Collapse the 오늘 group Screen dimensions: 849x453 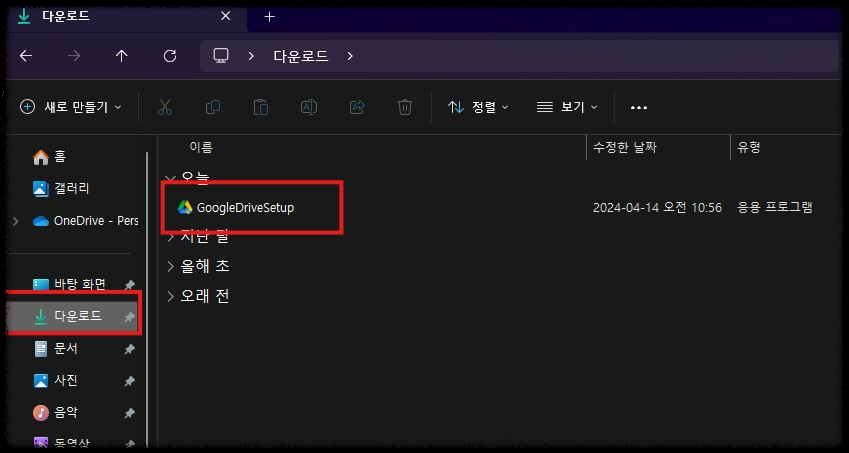[170, 178]
